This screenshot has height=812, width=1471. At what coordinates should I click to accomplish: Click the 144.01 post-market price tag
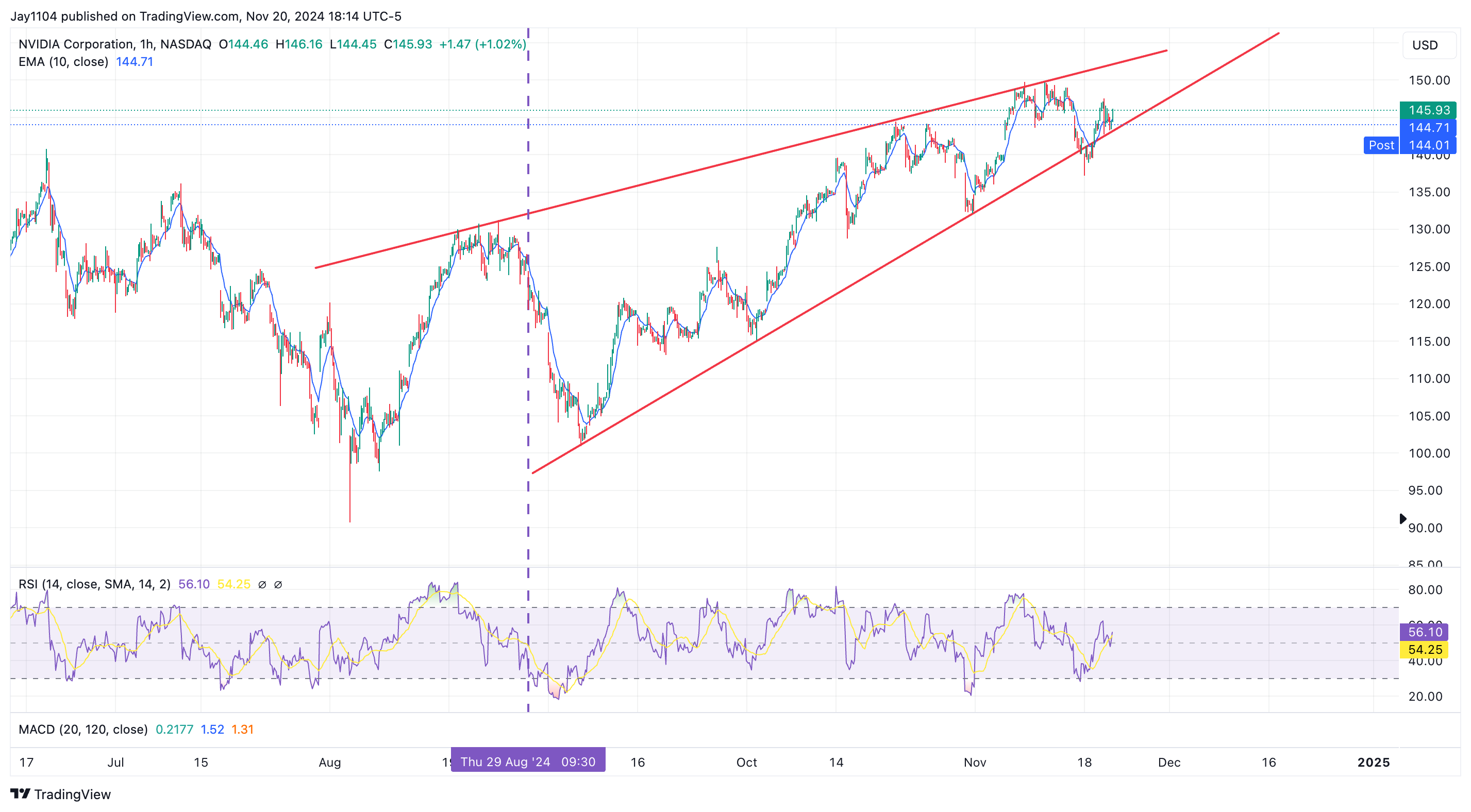pos(1428,145)
